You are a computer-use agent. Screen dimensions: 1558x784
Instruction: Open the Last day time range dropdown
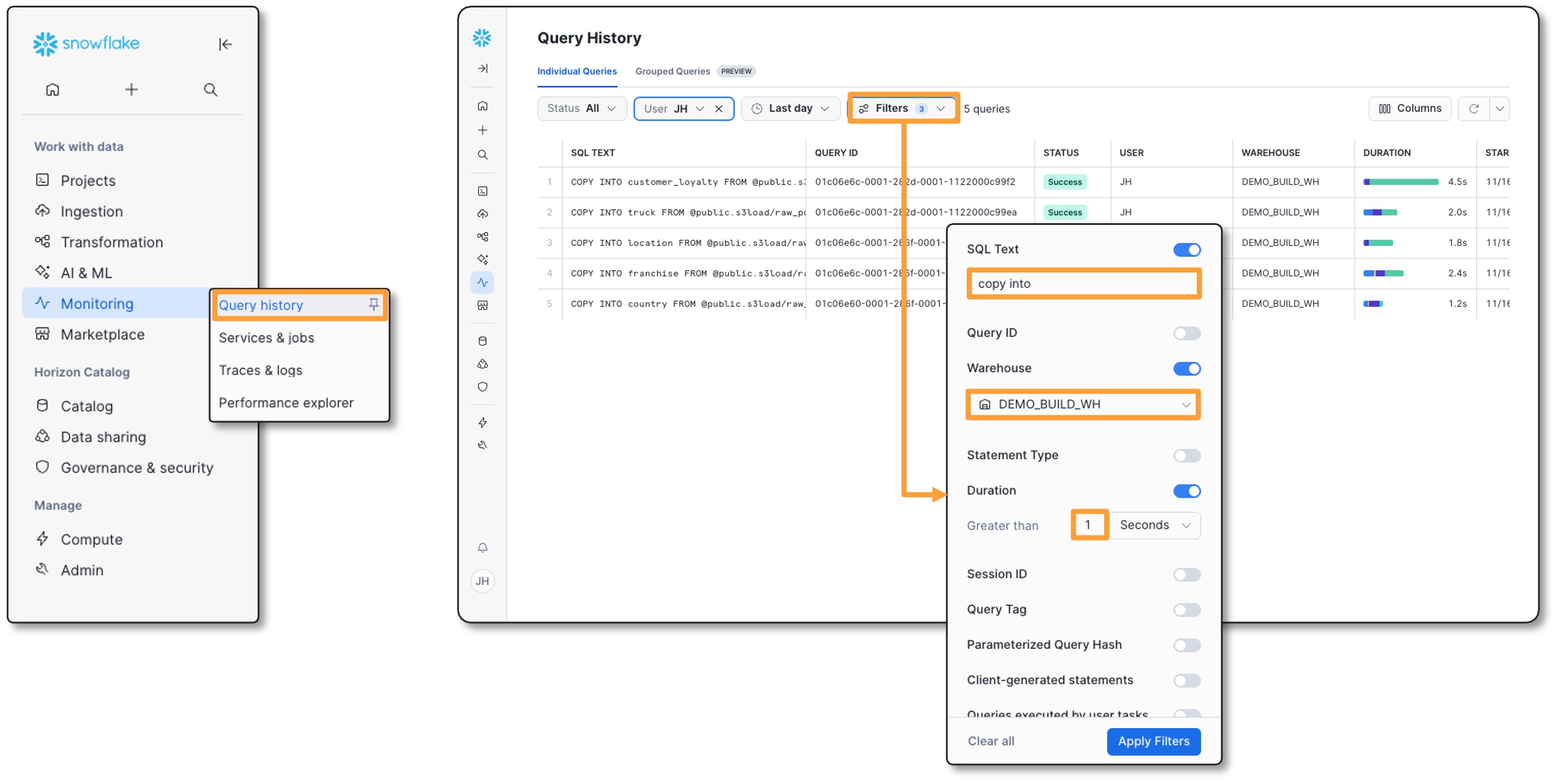tap(790, 109)
